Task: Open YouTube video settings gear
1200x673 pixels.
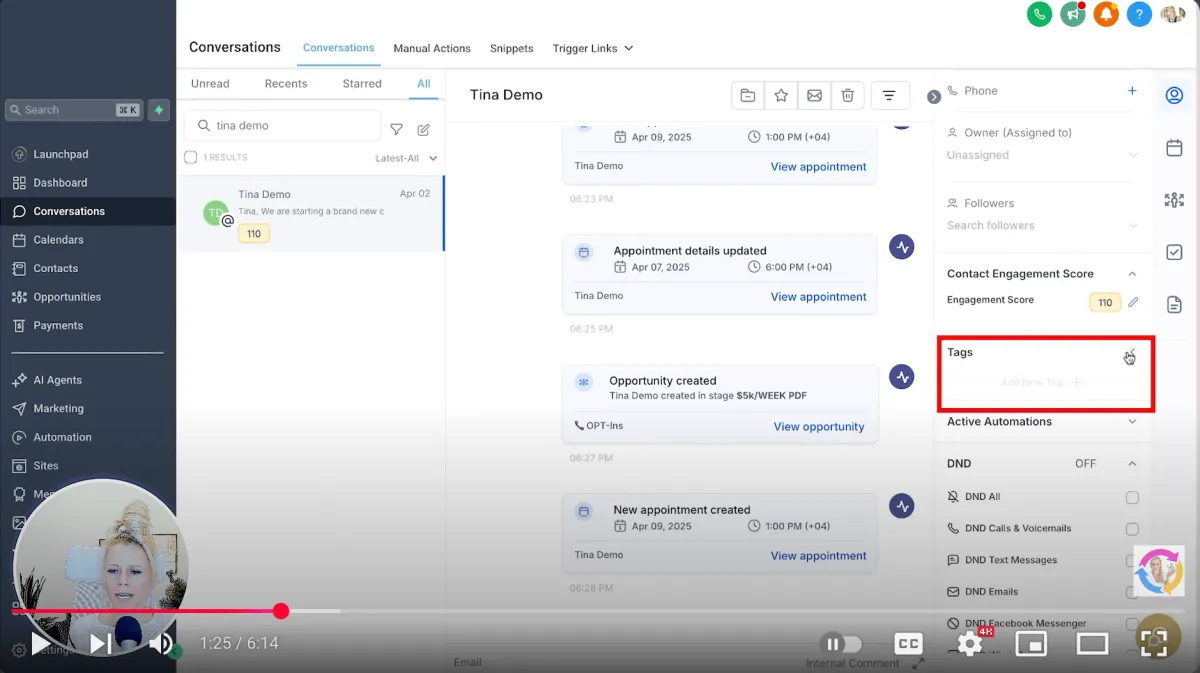Action: tap(969, 644)
